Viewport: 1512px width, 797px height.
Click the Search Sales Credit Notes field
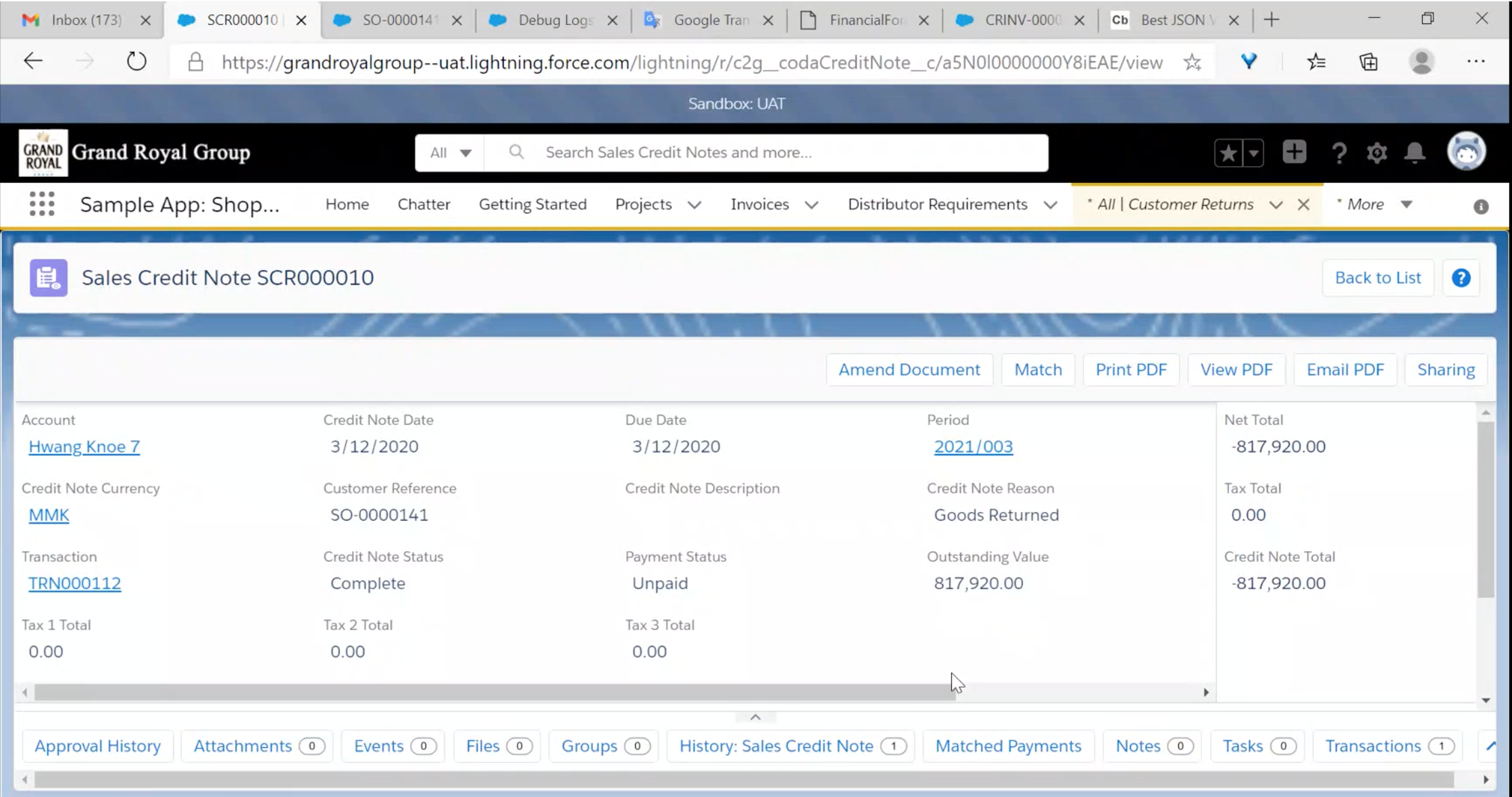pos(777,153)
